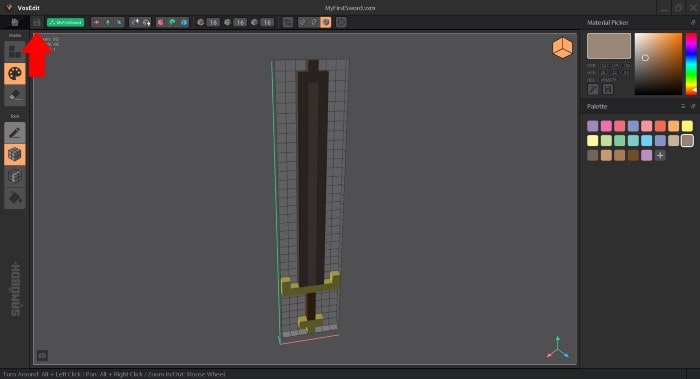Select the beige swatch in second palette row

click(x=674, y=141)
